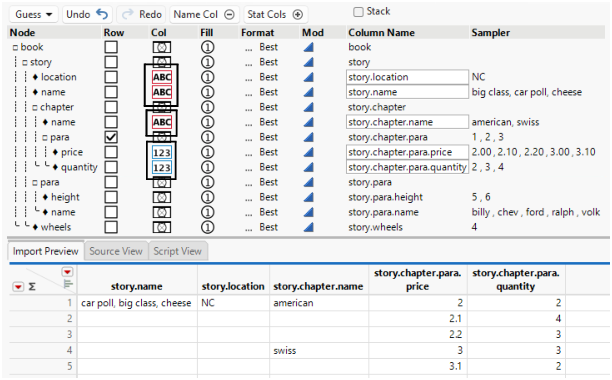
Task: Click the Col icon for book row
Action: [162, 47]
